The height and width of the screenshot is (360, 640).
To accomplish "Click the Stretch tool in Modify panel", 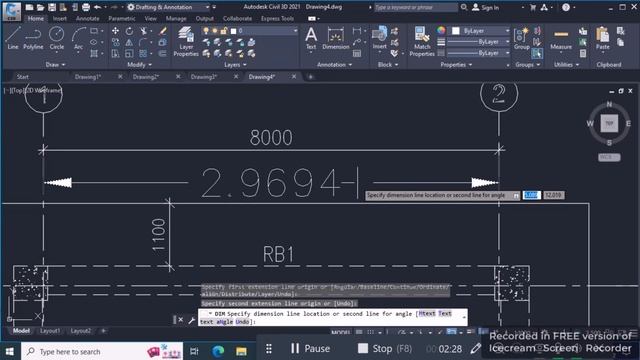I will (x=116, y=53).
